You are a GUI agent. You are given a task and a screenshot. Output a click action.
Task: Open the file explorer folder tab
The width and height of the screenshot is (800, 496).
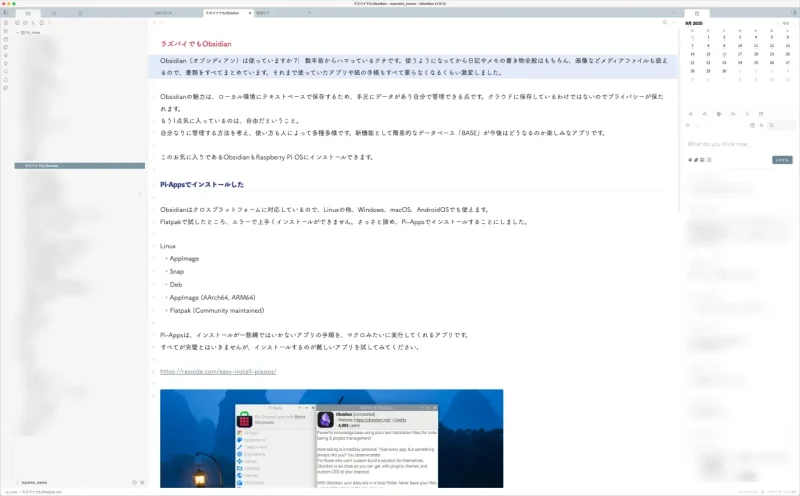pos(28,13)
